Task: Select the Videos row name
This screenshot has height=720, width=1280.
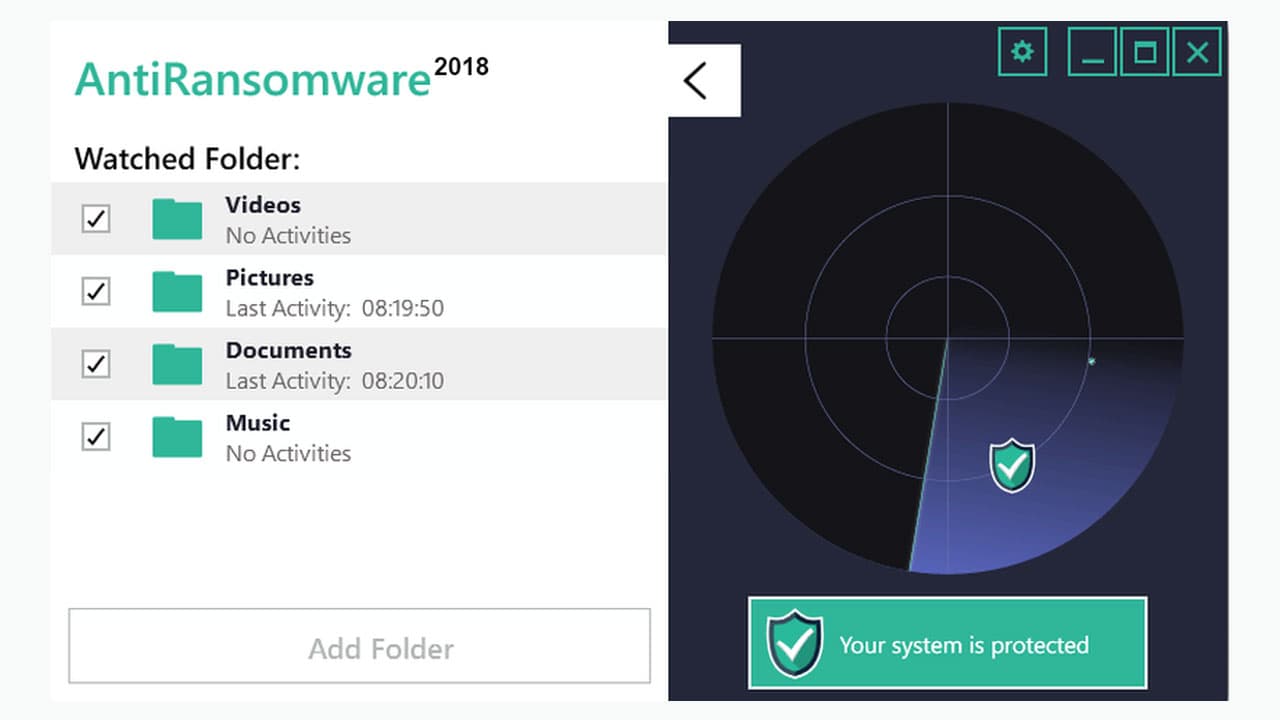Action: (x=263, y=205)
